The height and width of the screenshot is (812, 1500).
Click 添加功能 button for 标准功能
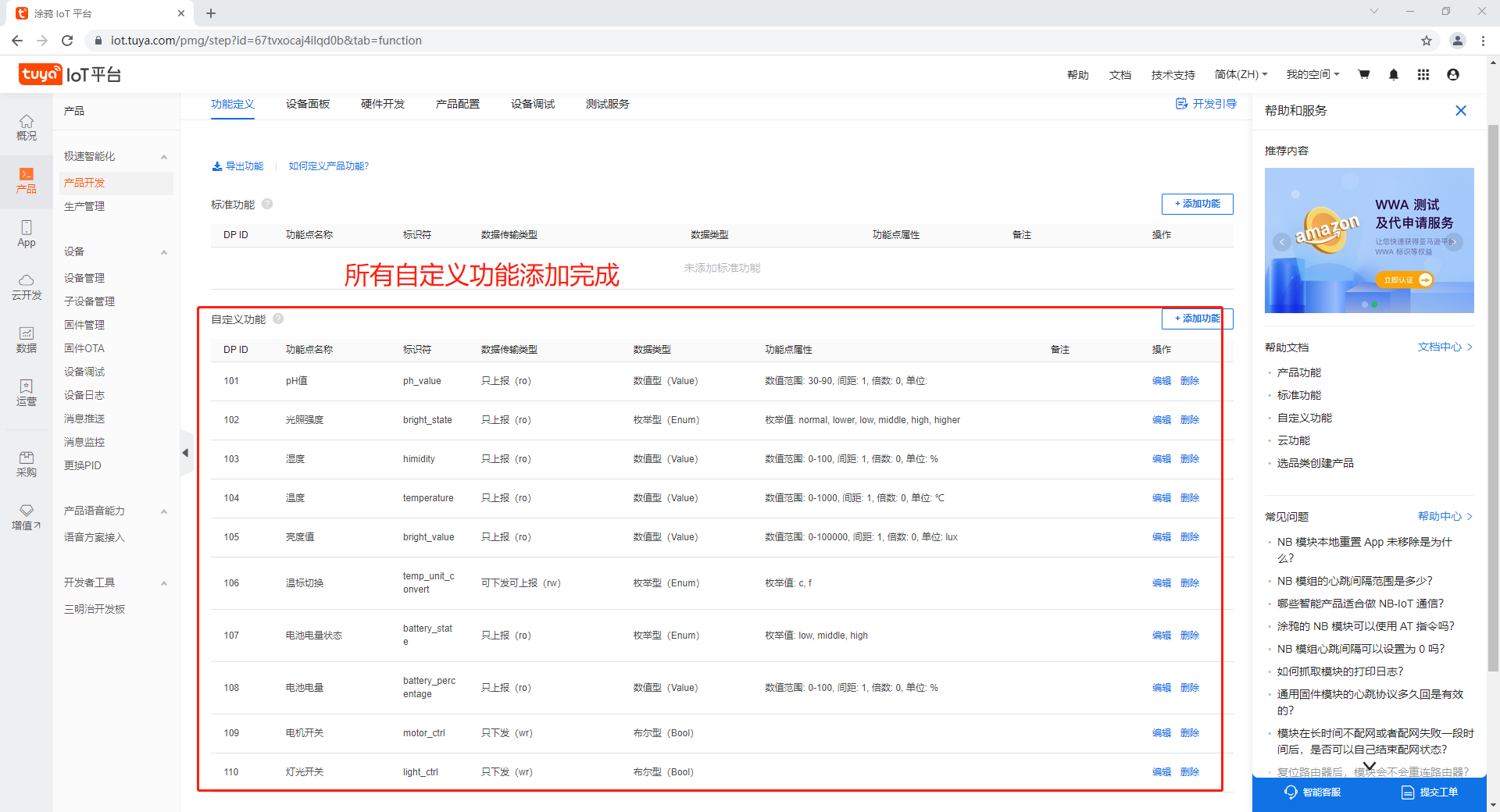pyautogui.click(x=1197, y=204)
